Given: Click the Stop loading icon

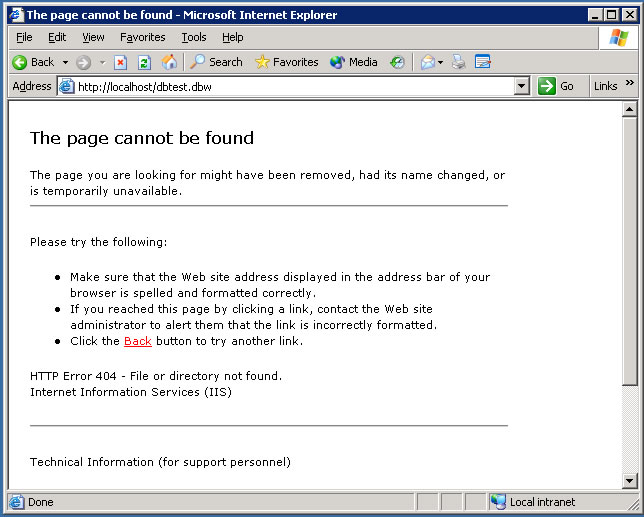Looking at the screenshot, I should click(x=121, y=62).
